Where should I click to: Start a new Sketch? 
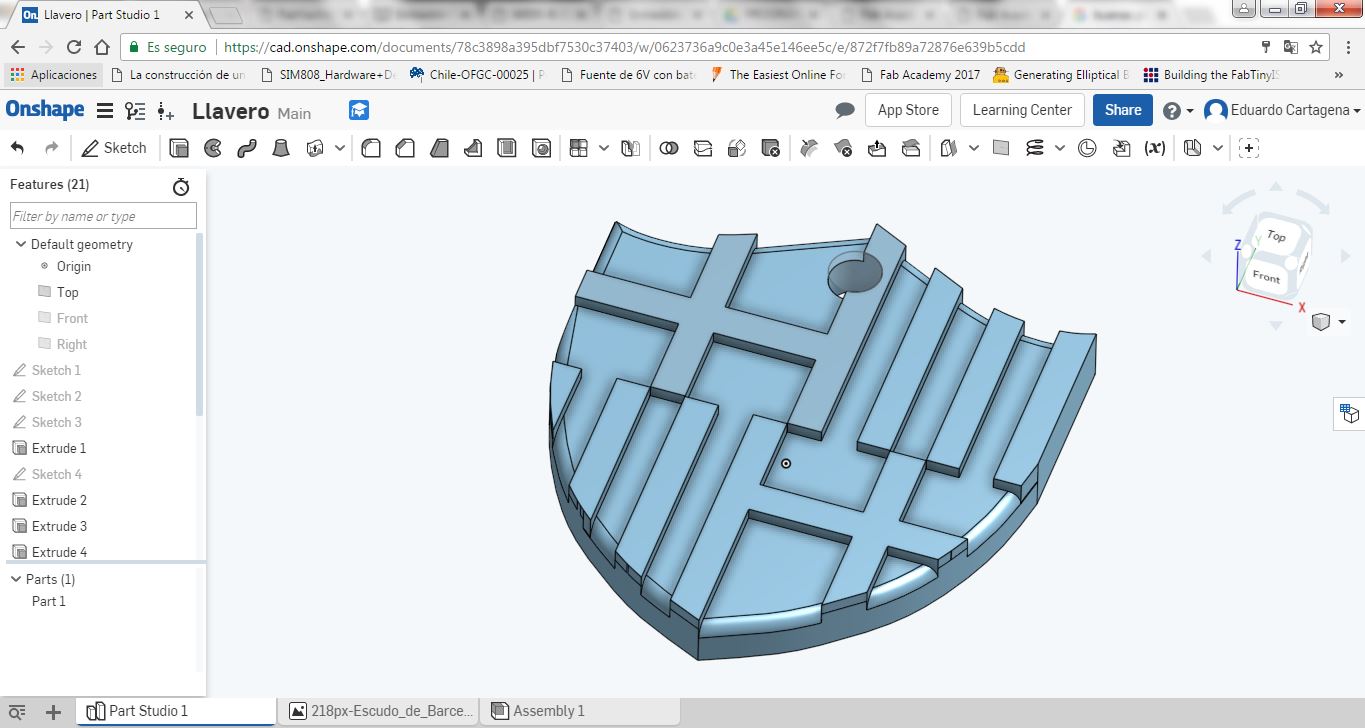(114, 148)
